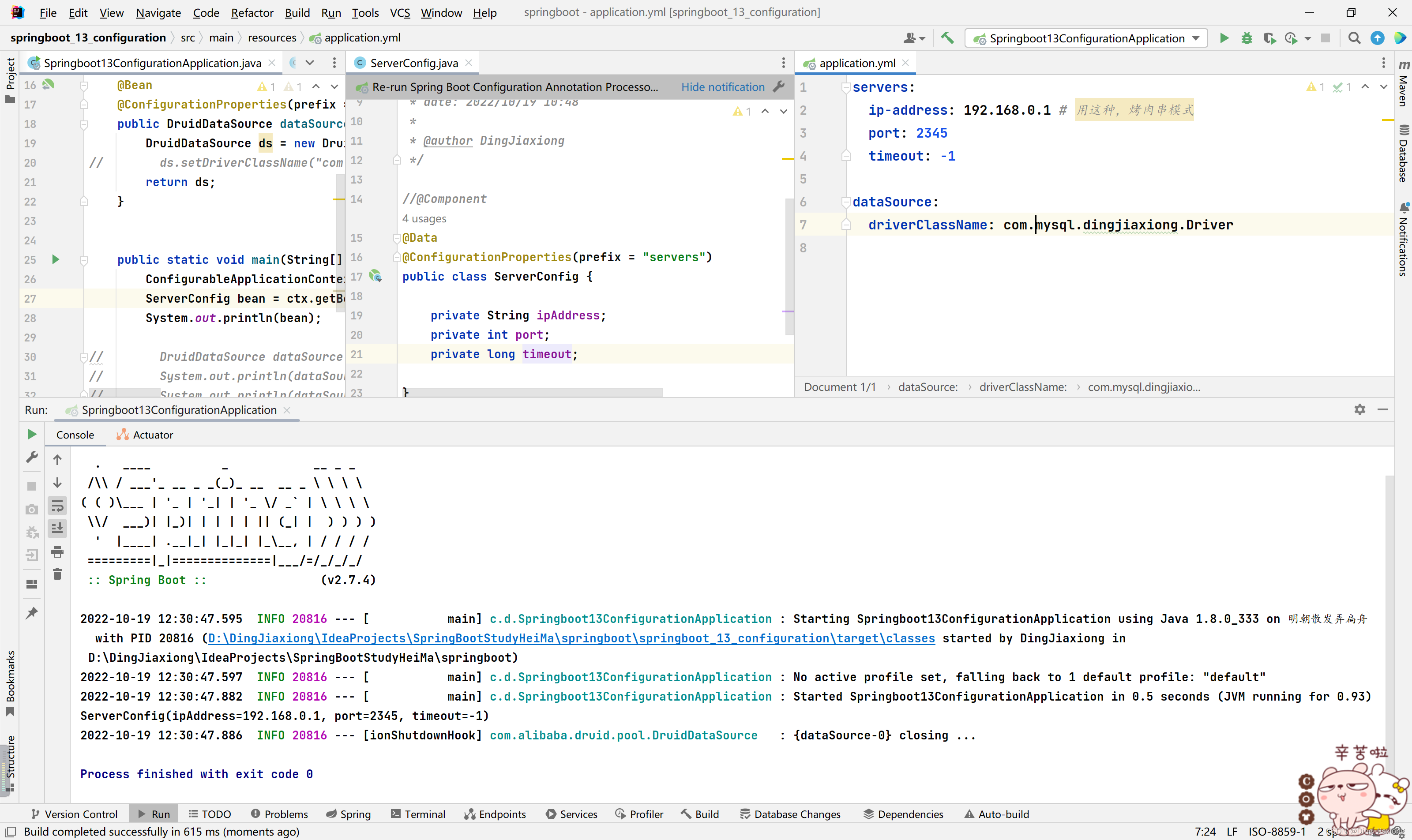Click resources breadcrumb in navigation bar
Viewport: 1412px width, 840px height.
point(272,37)
